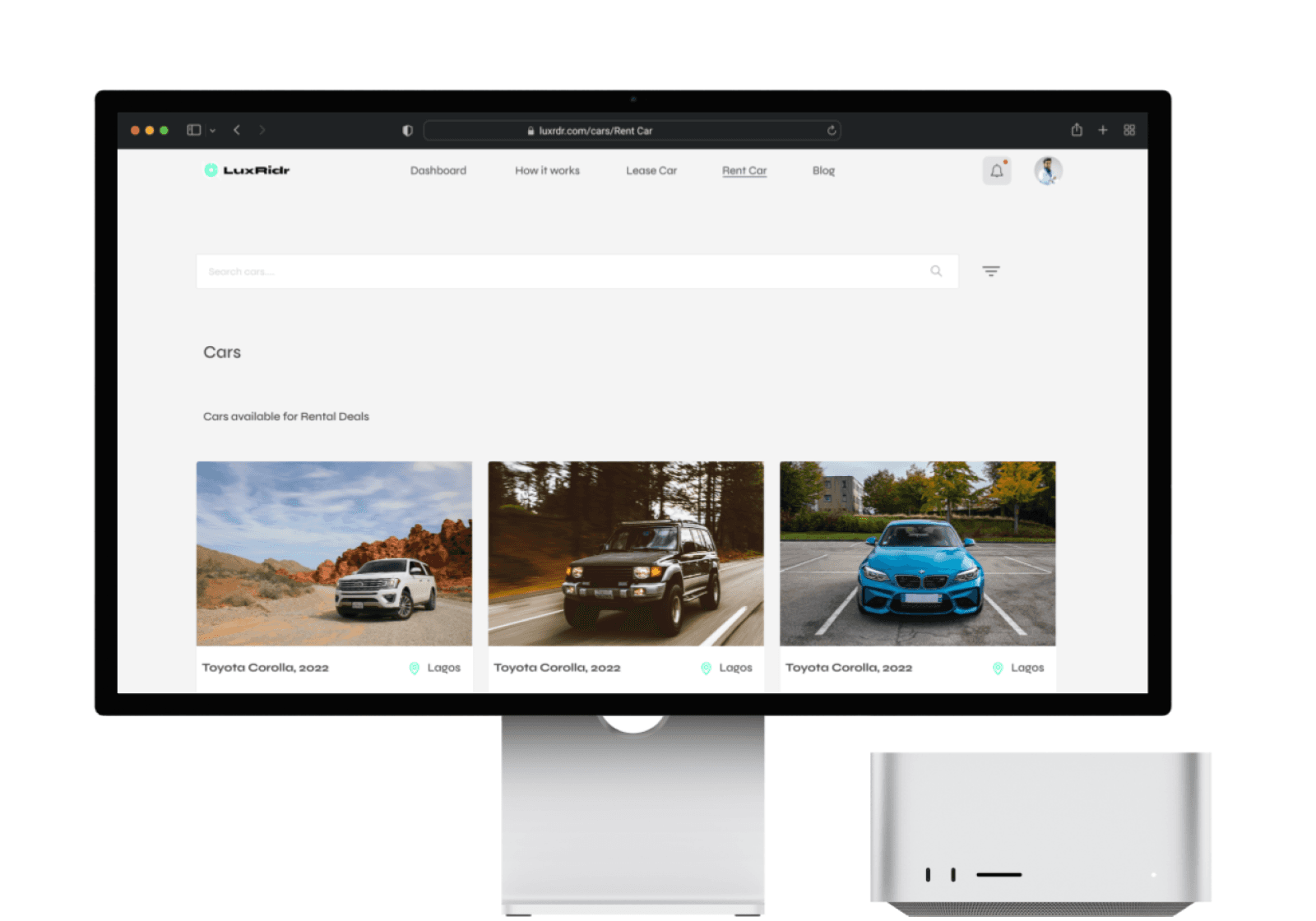The height and width of the screenshot is (921, 1316).
Task: Click Lagos label on the second card
Action: pyautogui.click(x=736, y=669)
